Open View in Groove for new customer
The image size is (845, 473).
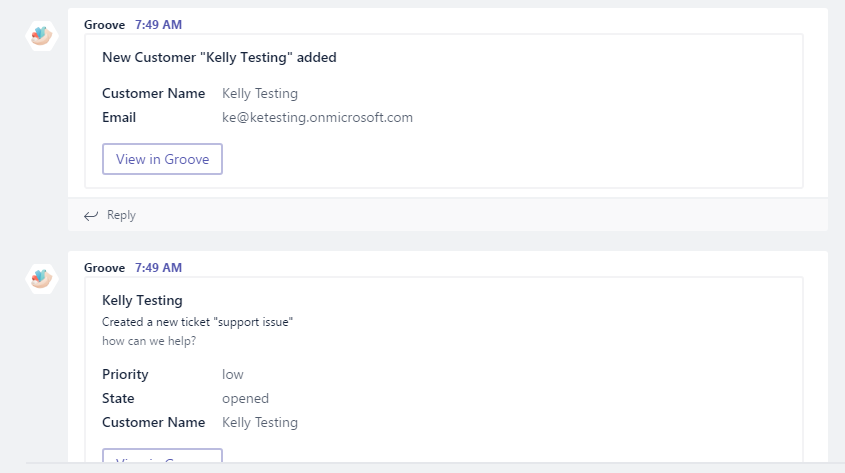(162, 159)
